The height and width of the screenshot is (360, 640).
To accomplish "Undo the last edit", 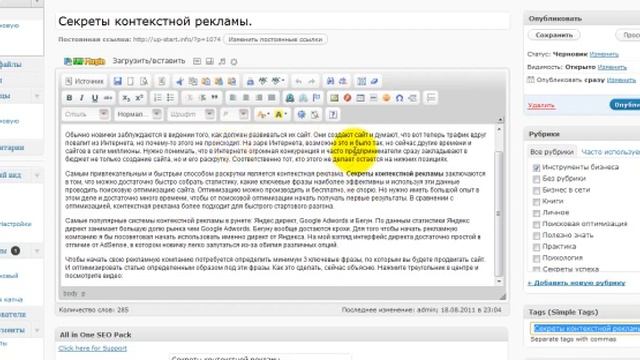I will (x=298, y=81).
